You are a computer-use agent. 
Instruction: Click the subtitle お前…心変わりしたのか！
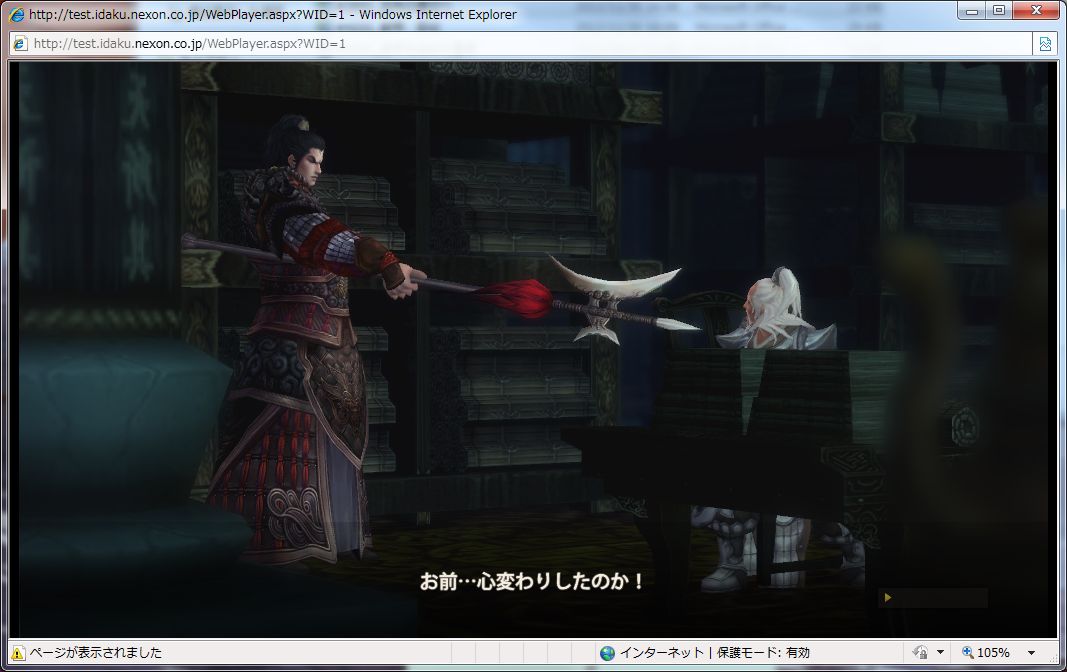[531, 582]
